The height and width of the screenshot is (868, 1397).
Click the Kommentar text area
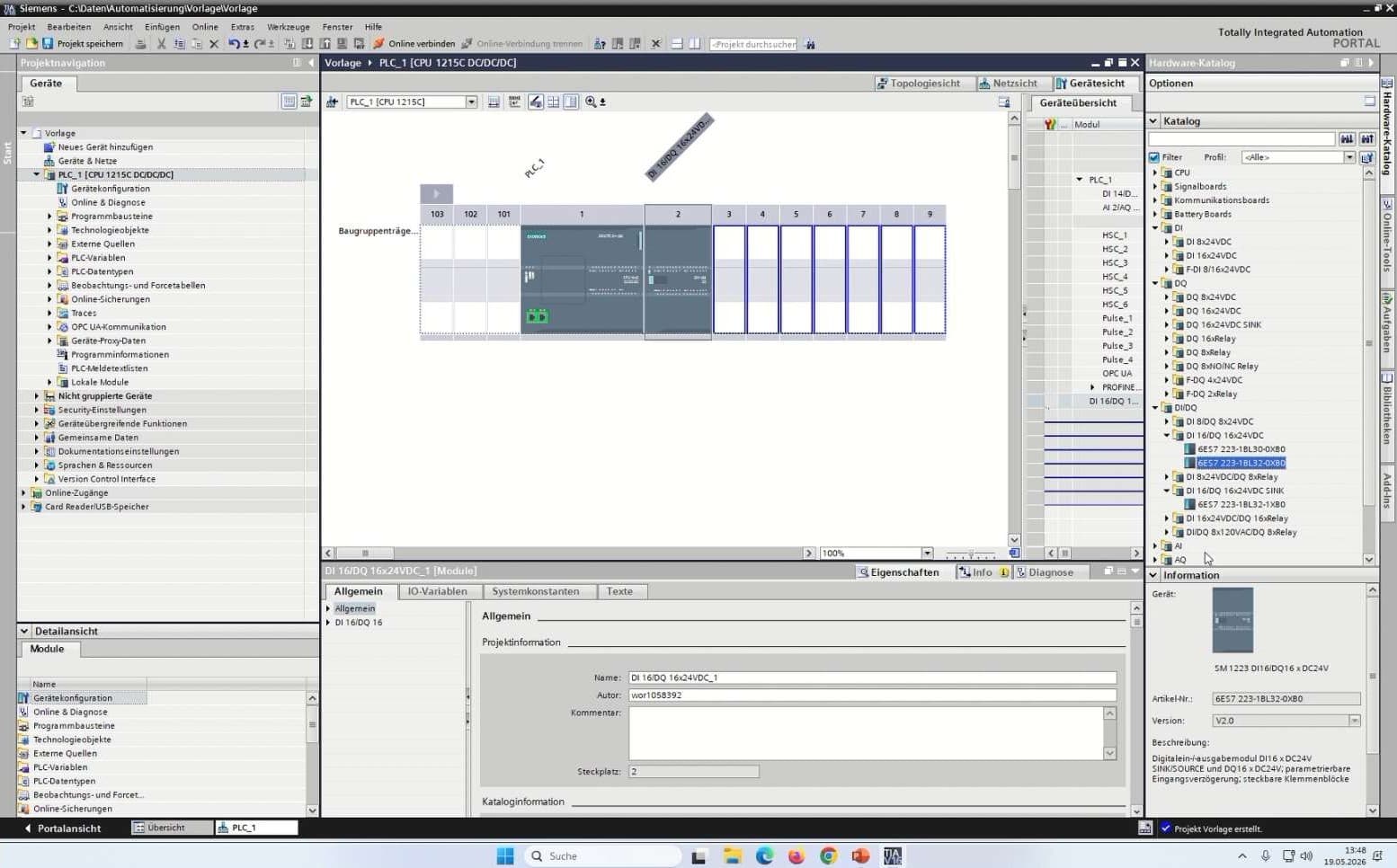[x=867, y=733]
